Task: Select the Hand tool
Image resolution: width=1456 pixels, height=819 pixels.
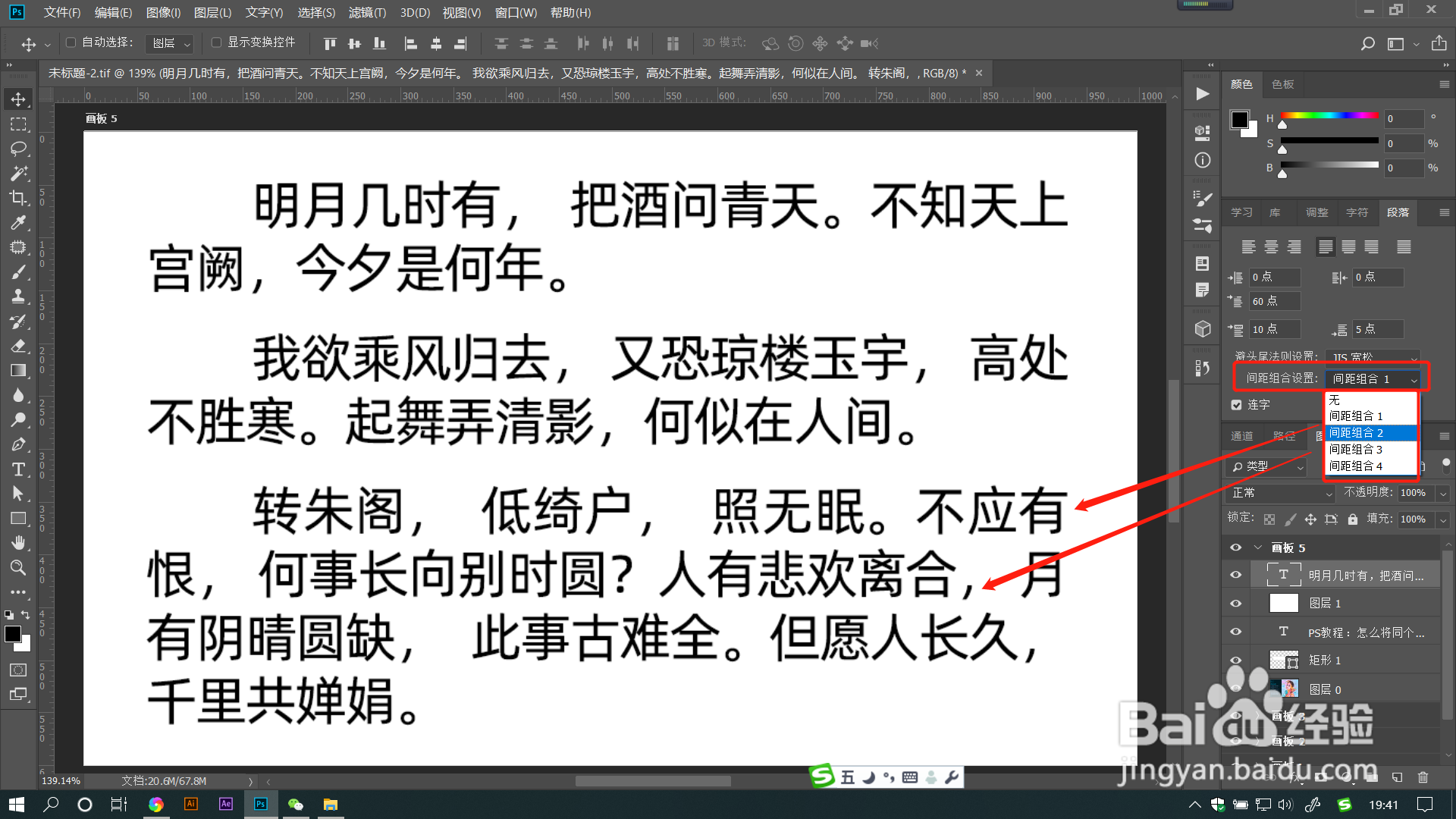Action: tap(18, 543)
